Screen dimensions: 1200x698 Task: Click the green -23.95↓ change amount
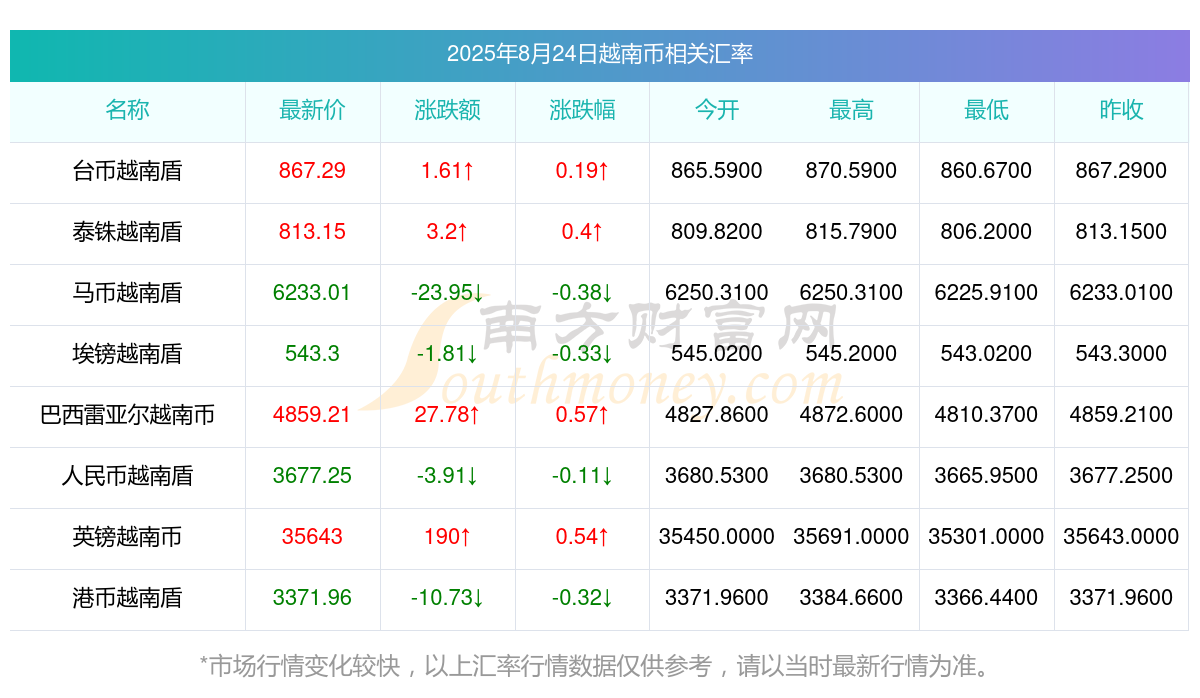click(x=447, y=293)
